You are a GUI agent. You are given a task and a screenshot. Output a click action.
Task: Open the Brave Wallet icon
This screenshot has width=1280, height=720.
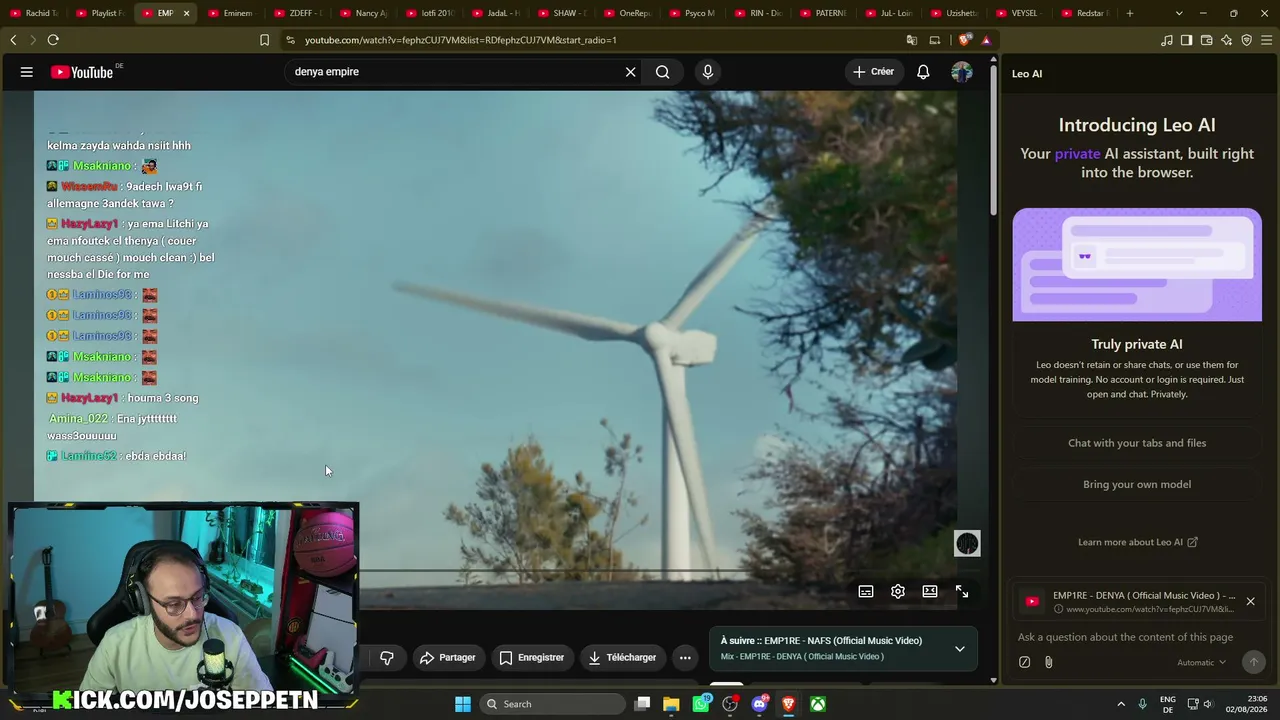[1206, 40]
